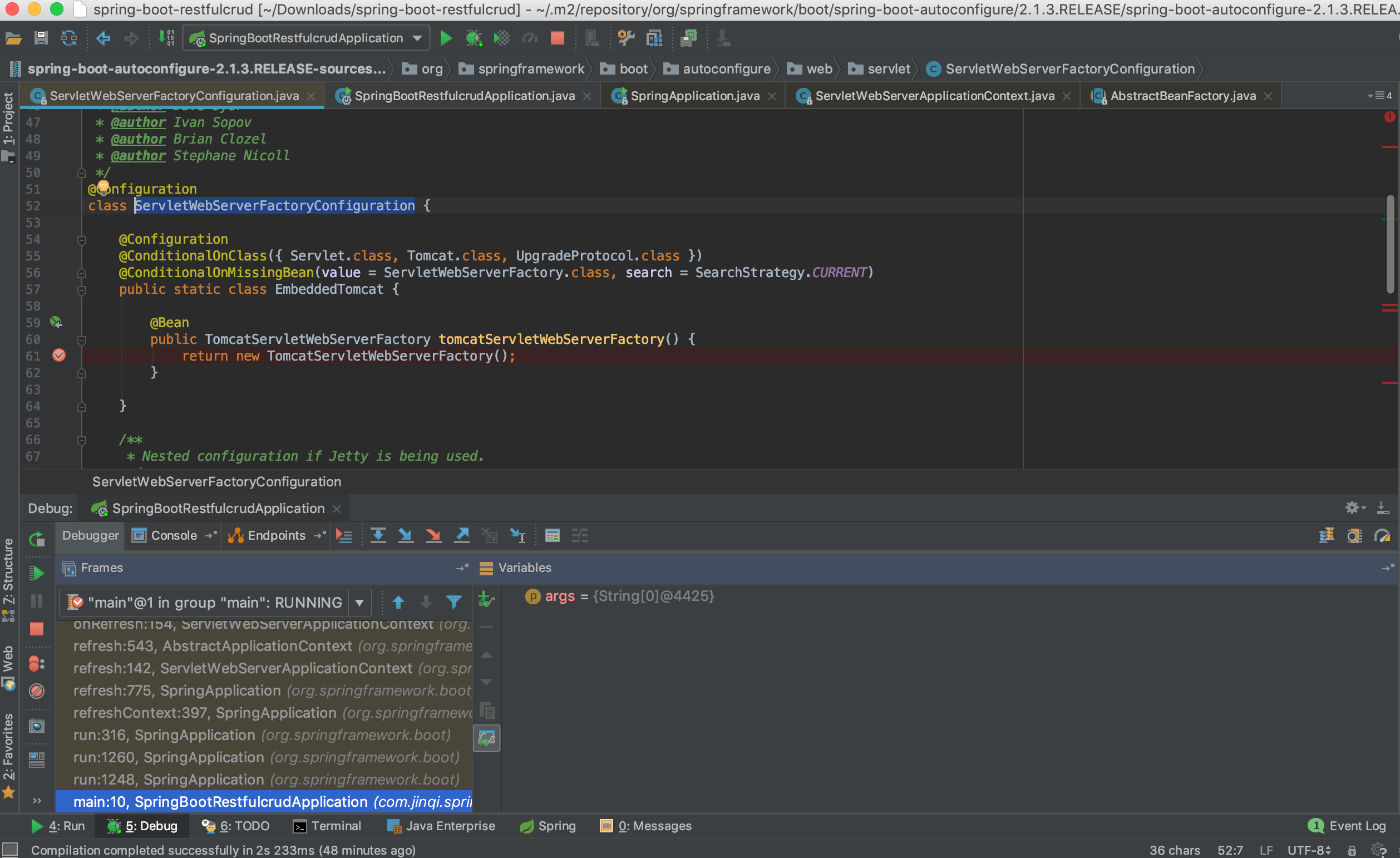This screenshot has height=858, width=1400.
Task: Toggle the breakpoint on line 61
Action: pyautogui.click(x=59, y=356)
